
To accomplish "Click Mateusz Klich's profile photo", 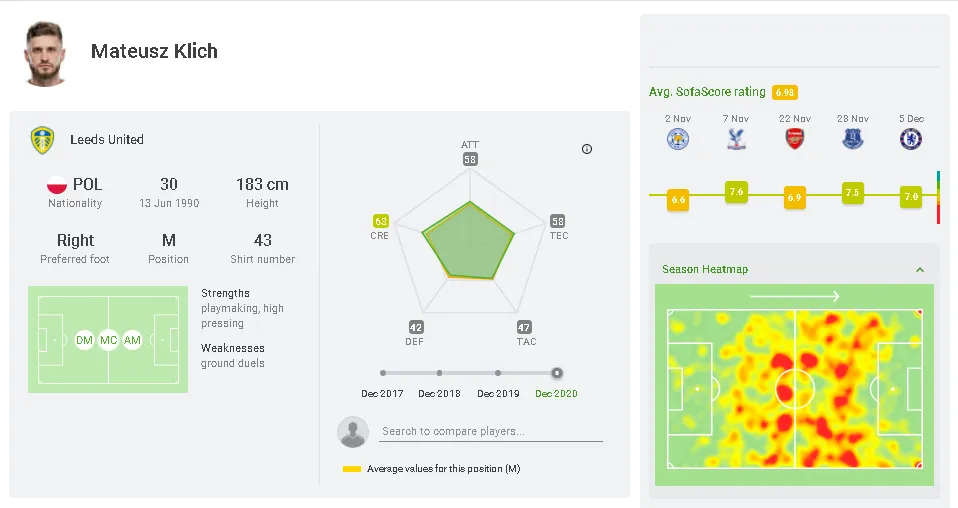I will pos(45,52).
